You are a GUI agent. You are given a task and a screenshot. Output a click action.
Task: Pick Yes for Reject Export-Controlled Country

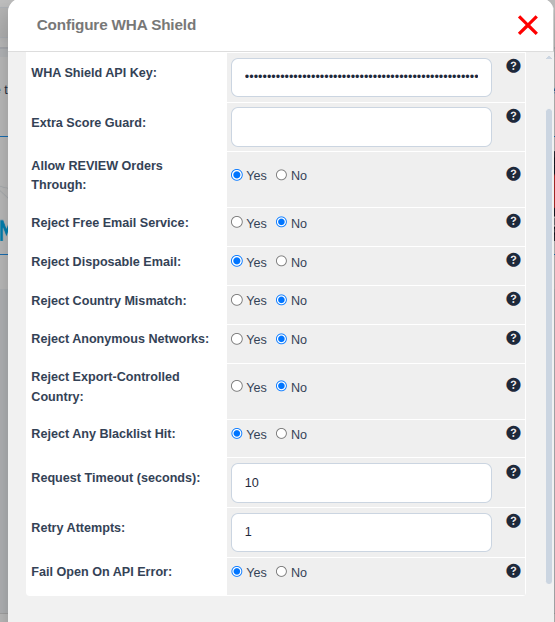click(237, 386)
